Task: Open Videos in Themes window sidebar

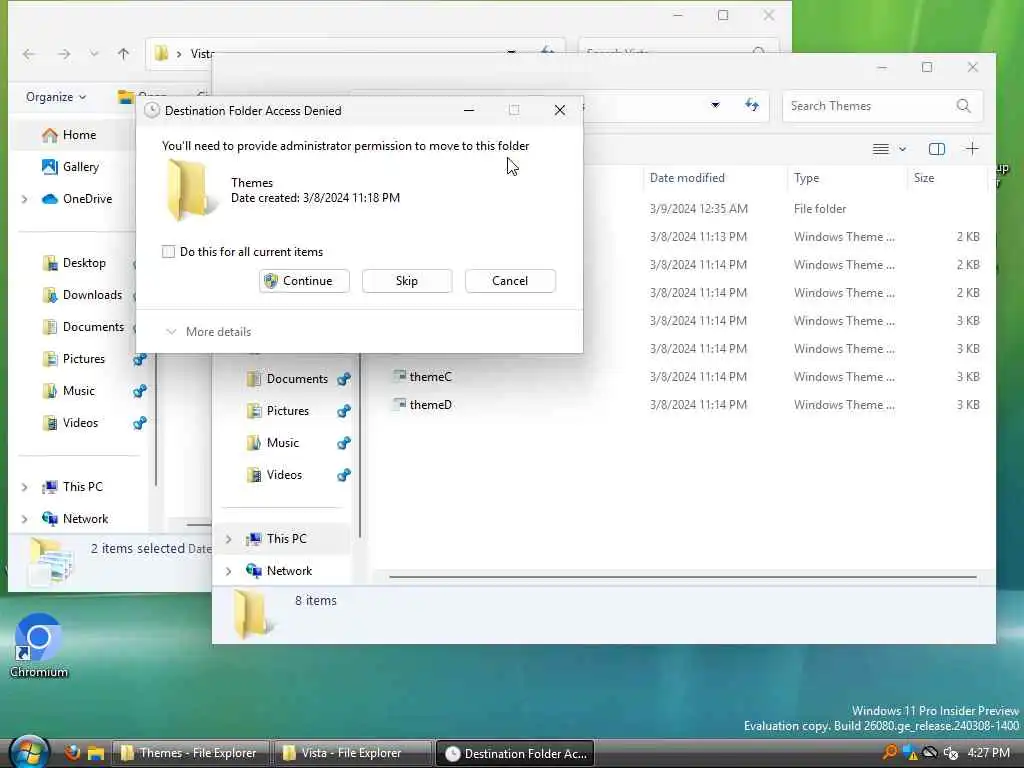Action: [283, 475]
